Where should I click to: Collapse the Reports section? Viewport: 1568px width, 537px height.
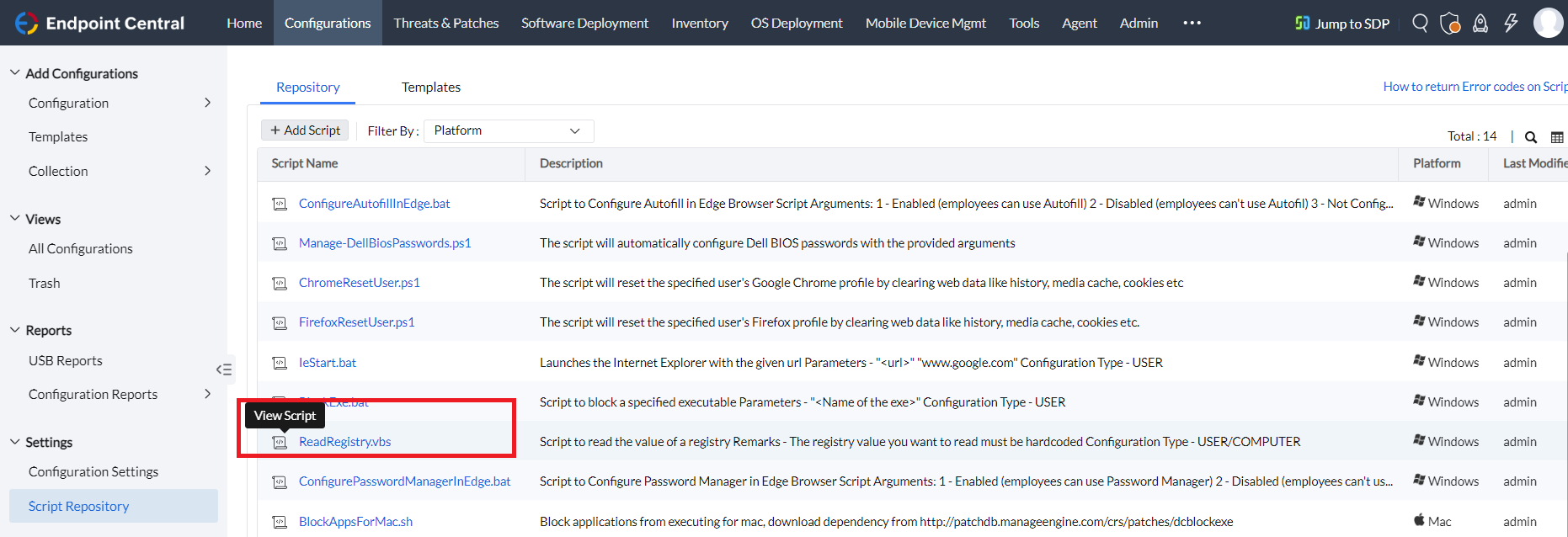pyautogui.click(x=15, y=330)
